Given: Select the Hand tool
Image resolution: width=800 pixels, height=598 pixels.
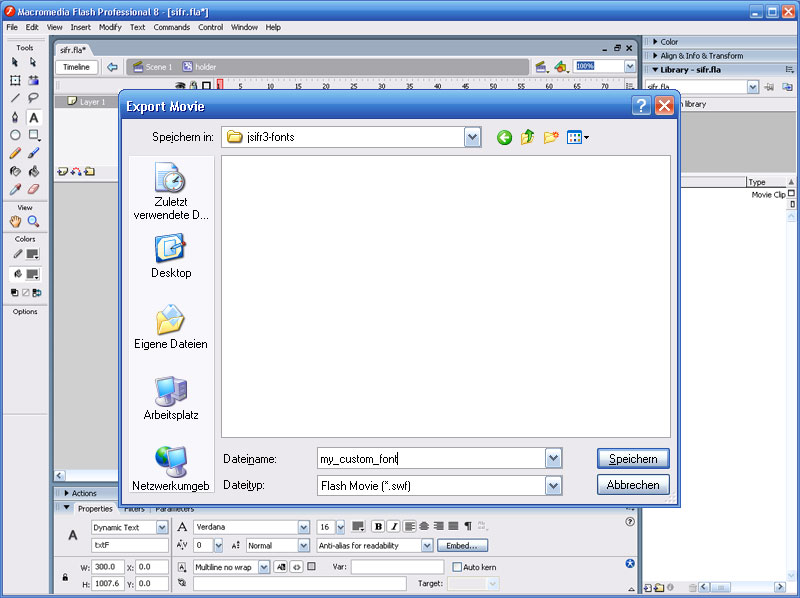Looking at the screenshot, I should [15, 221].
